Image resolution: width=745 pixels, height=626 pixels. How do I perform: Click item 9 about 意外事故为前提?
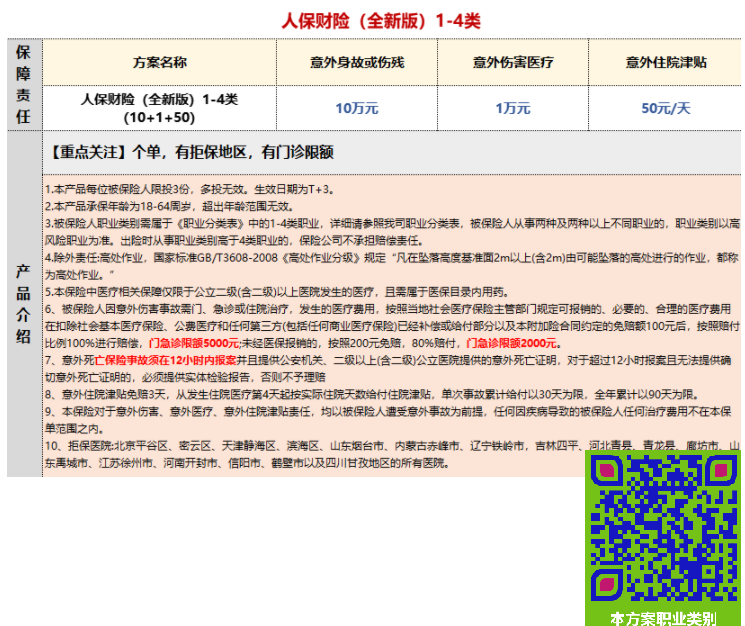(x=389, y=420)
